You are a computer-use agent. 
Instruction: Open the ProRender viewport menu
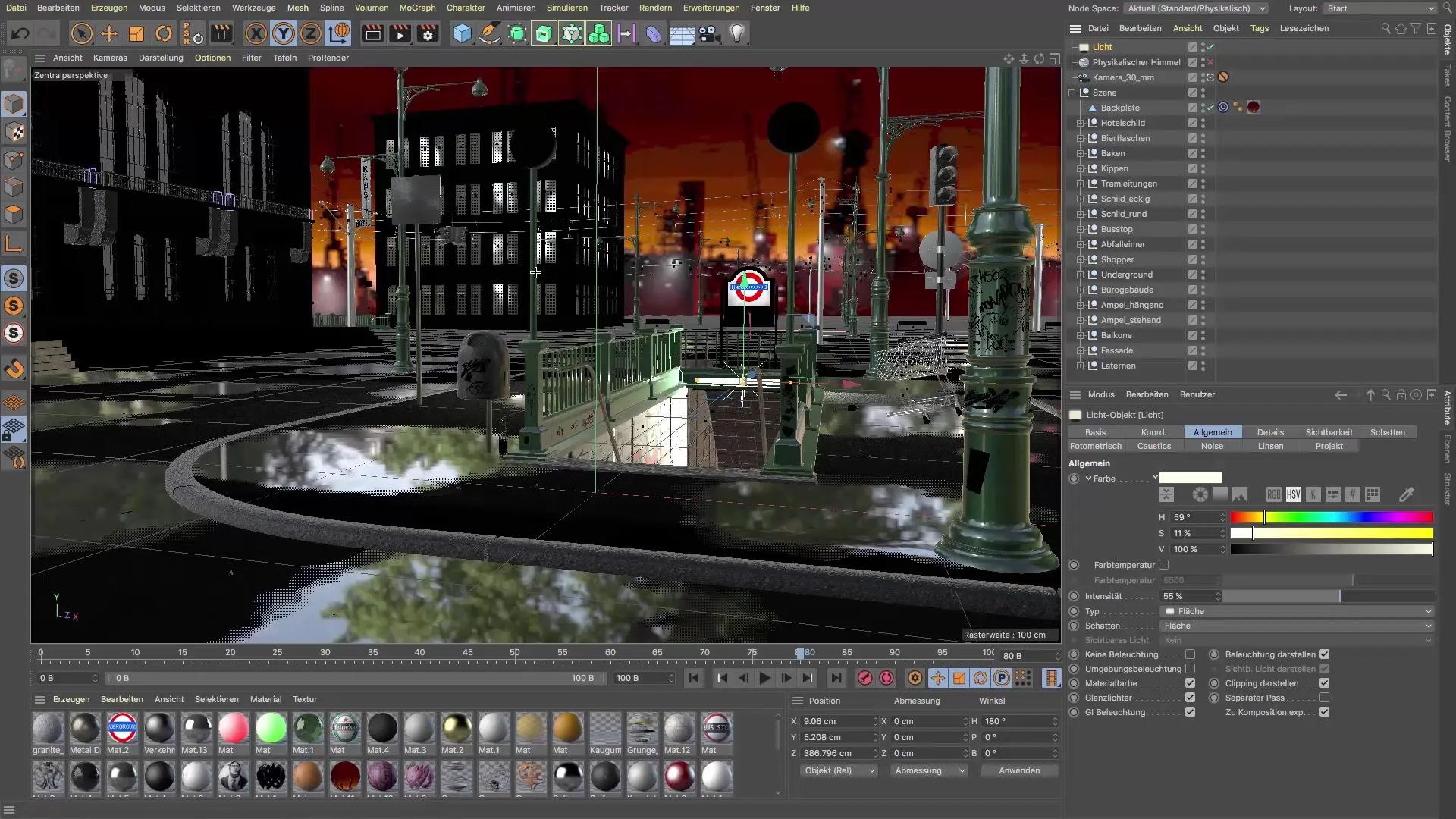click(328, 58)
